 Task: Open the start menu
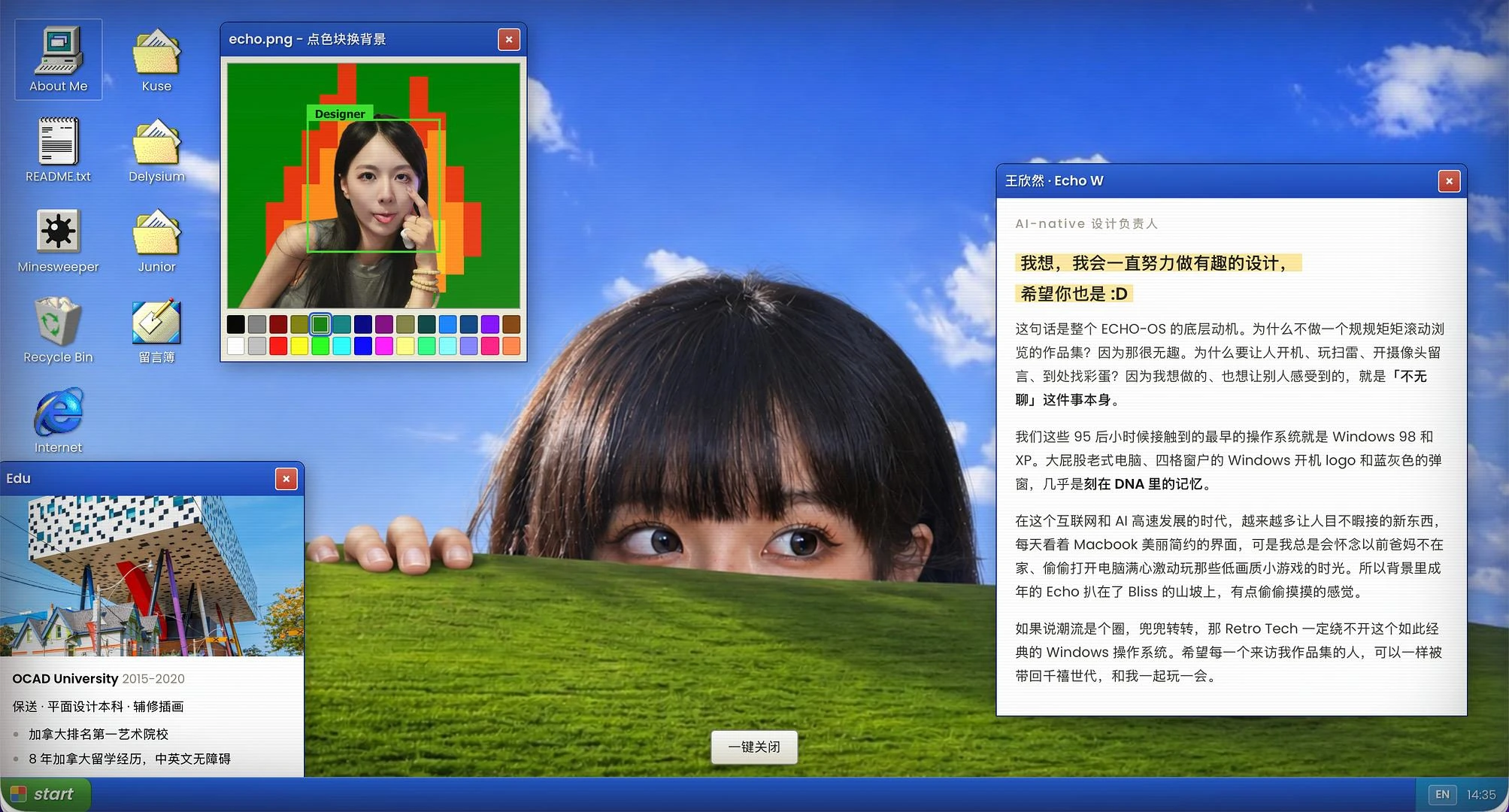tap(46, 794)
